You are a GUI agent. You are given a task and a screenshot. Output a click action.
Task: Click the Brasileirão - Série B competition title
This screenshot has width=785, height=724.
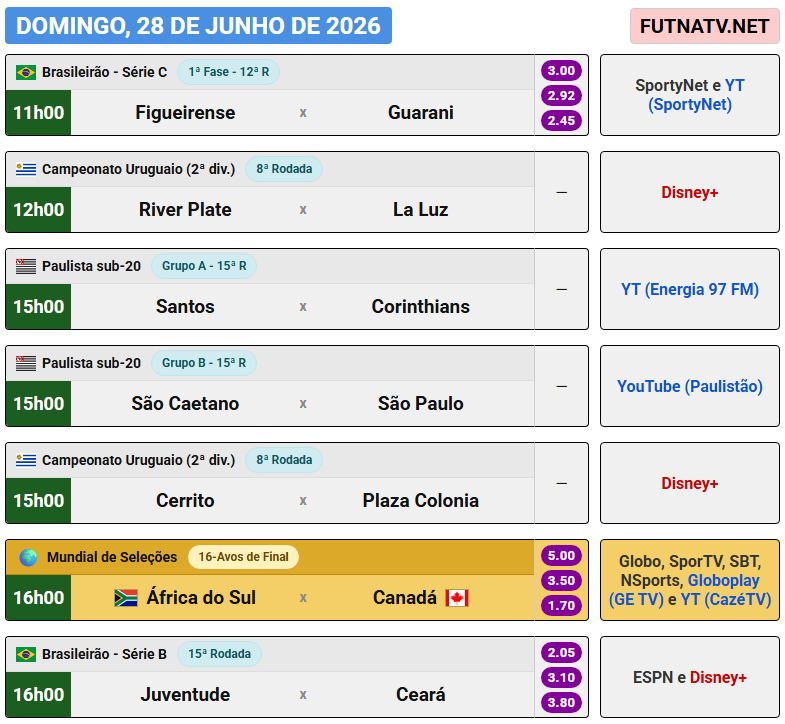pyautogui.click(x=104, y=654)
